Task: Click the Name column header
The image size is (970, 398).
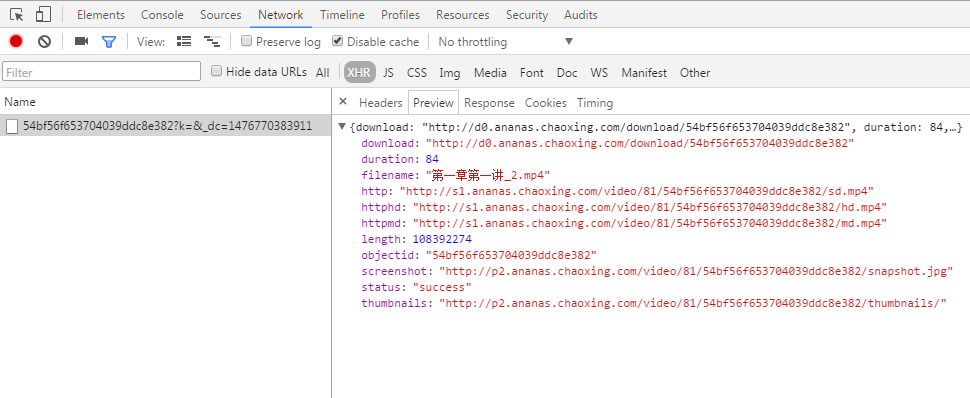Action: coord(165,102)
